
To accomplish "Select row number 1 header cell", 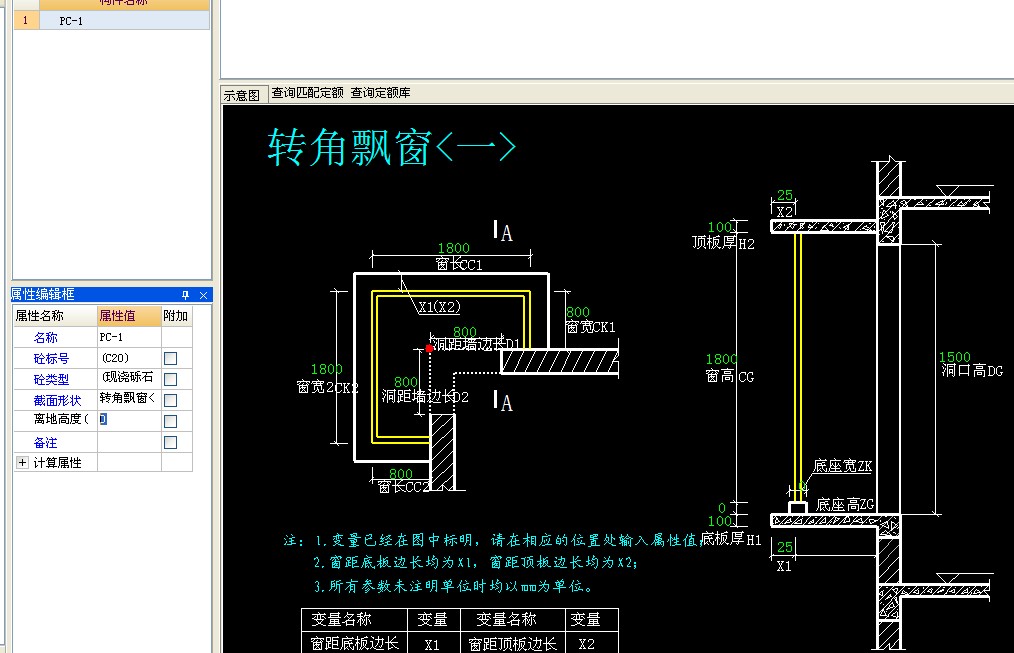I will point(26,21).
